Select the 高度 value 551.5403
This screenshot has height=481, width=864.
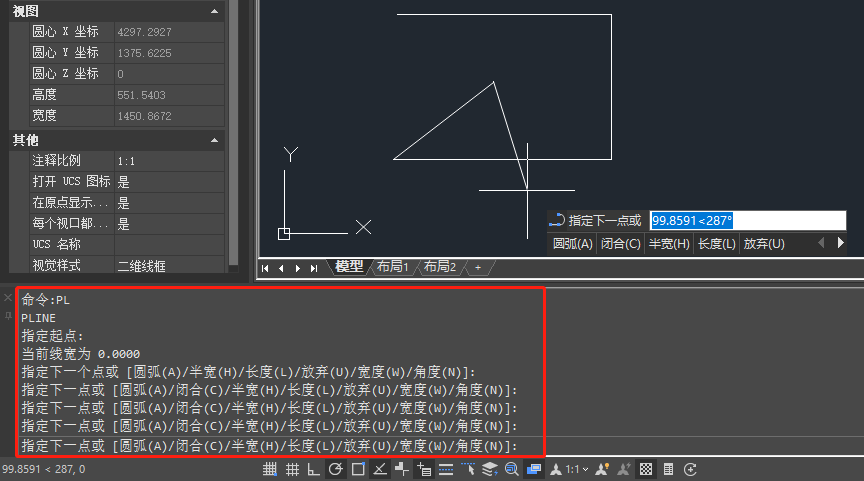coord(169,95)
